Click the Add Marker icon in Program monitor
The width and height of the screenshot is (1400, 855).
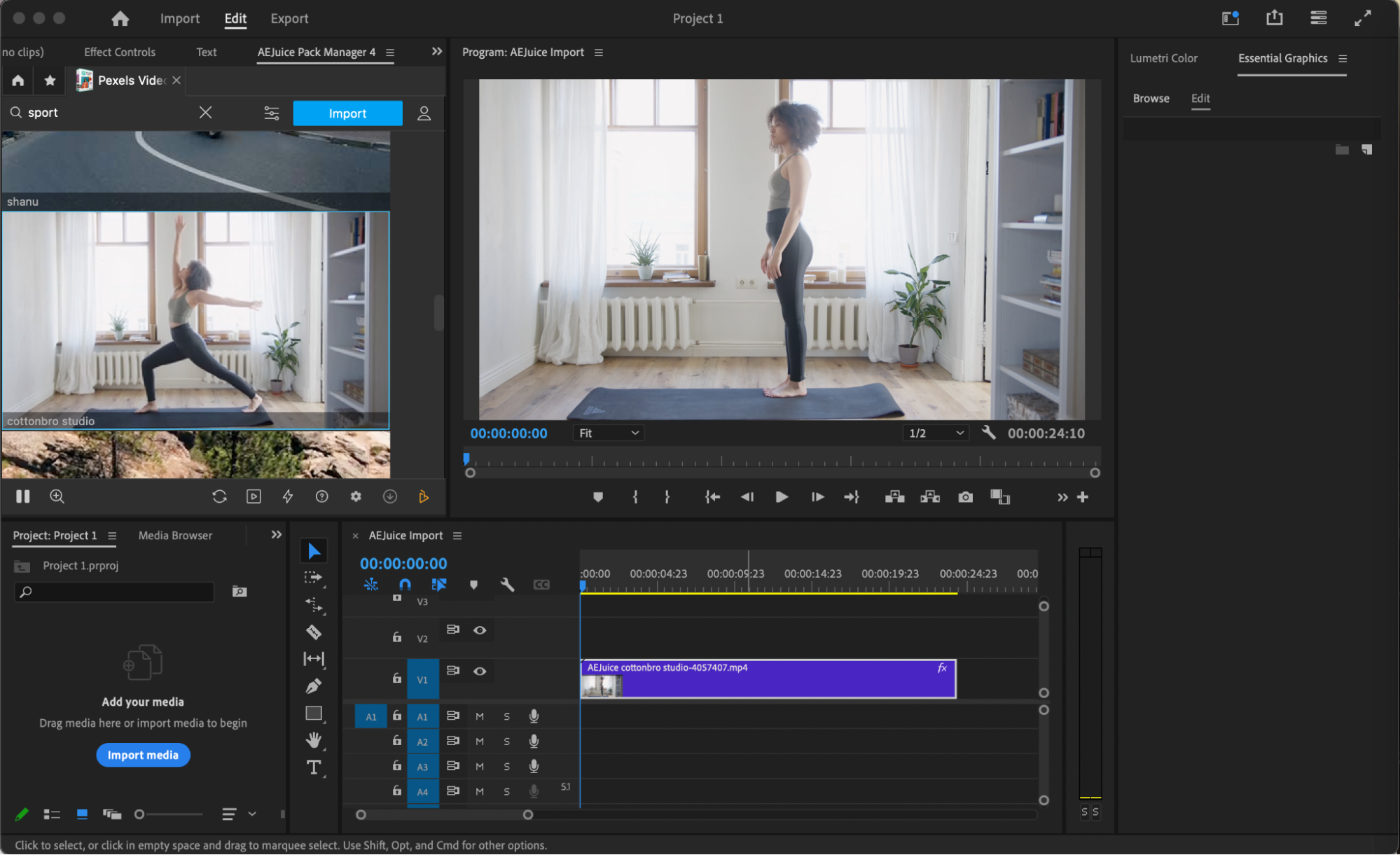[597, 497]
